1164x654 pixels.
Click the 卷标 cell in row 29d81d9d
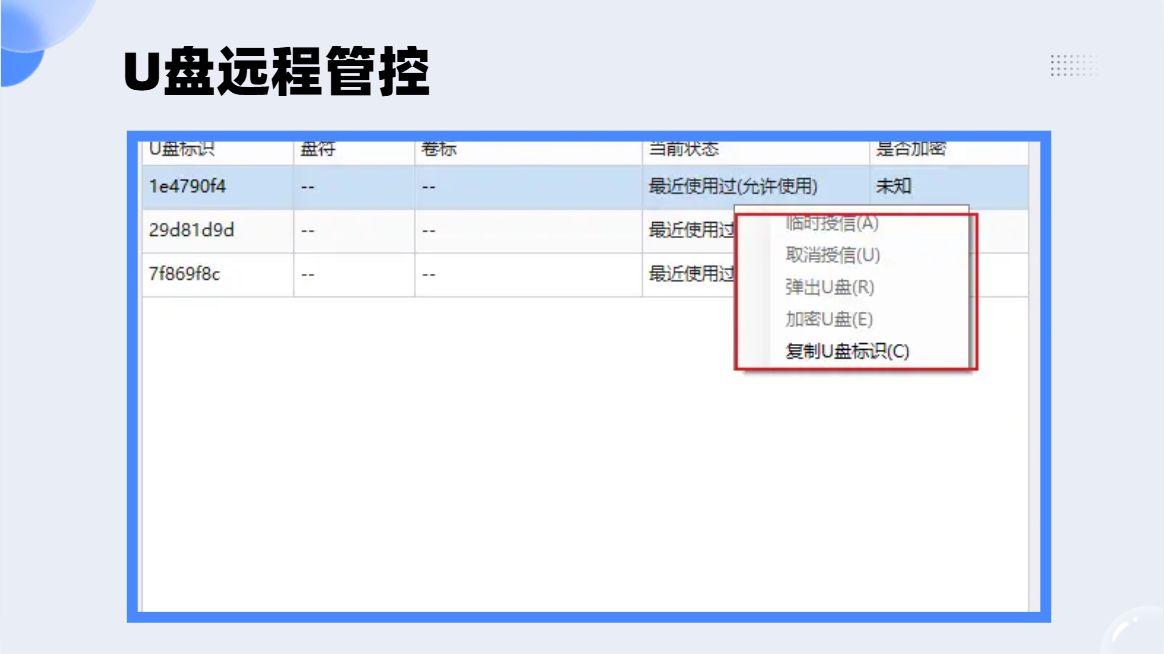[529, 230]
